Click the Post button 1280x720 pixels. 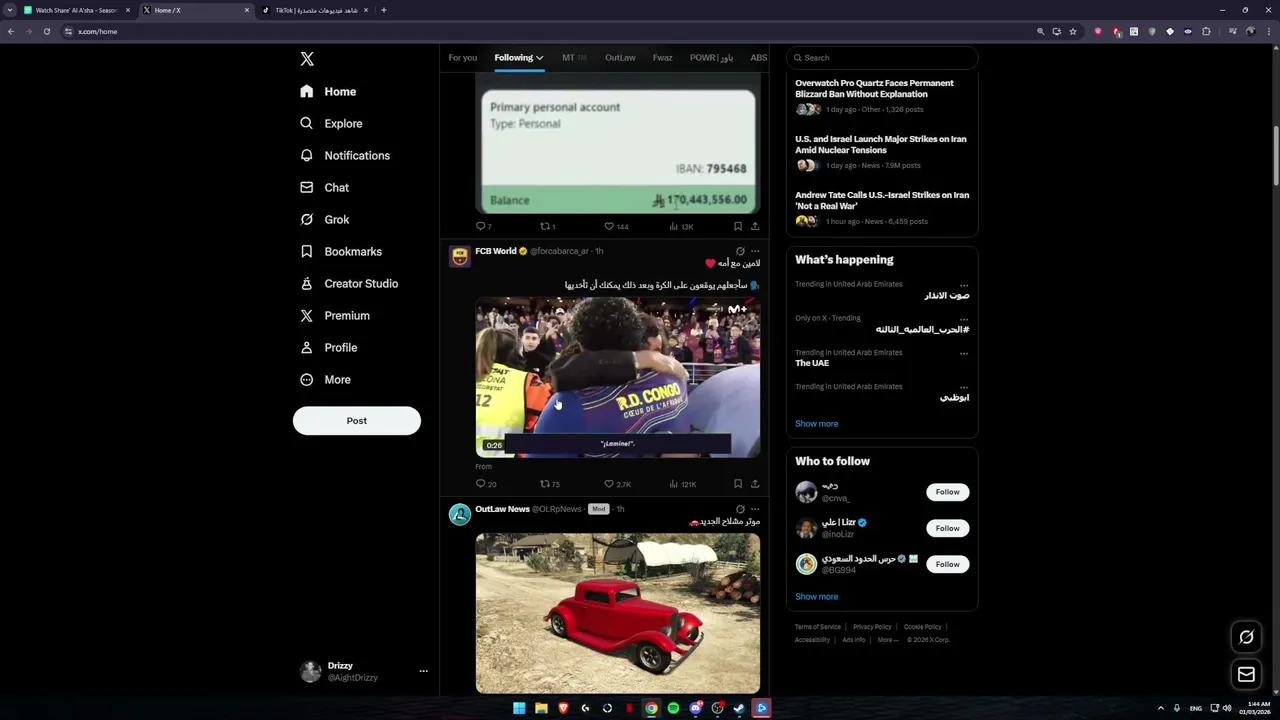[x=357, y=421]
